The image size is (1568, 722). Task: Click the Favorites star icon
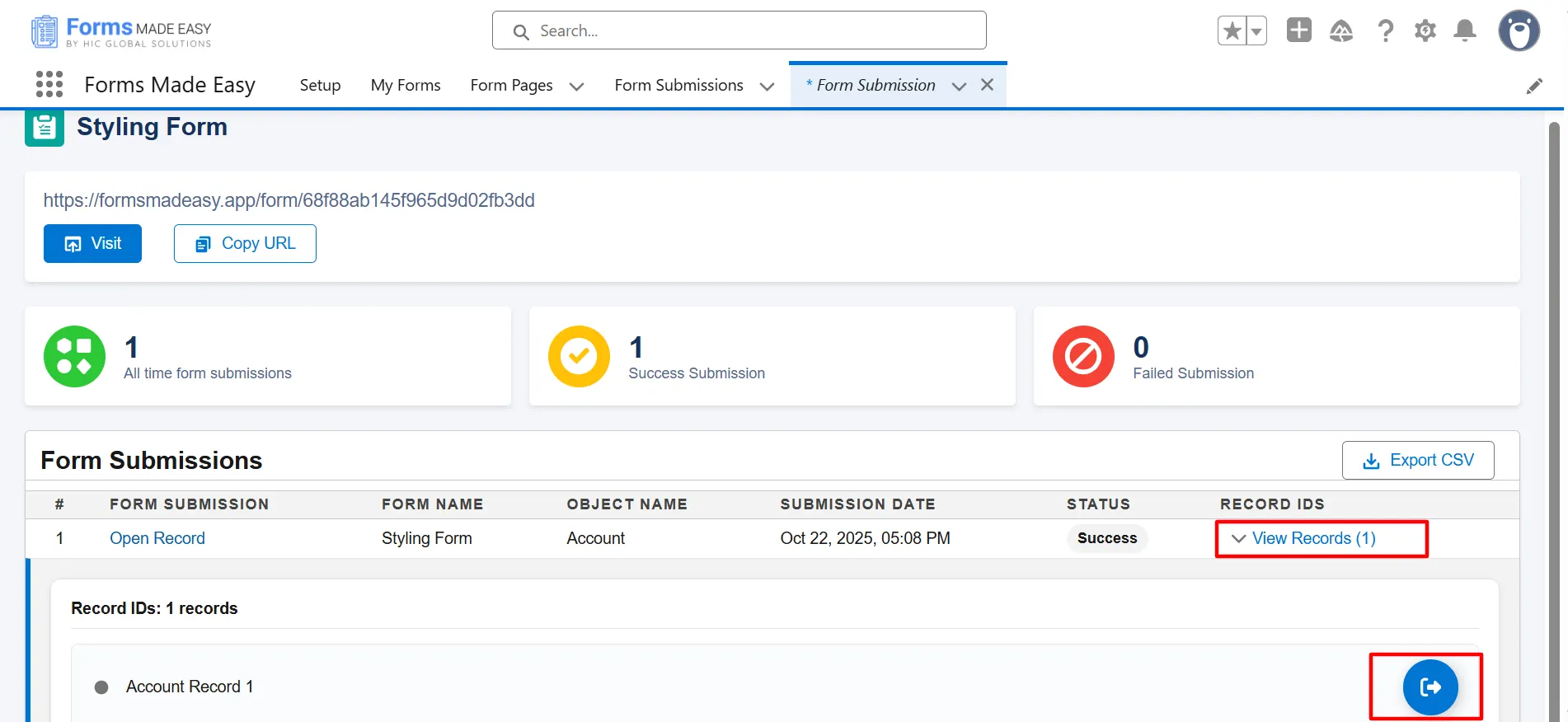point(1232,31)
